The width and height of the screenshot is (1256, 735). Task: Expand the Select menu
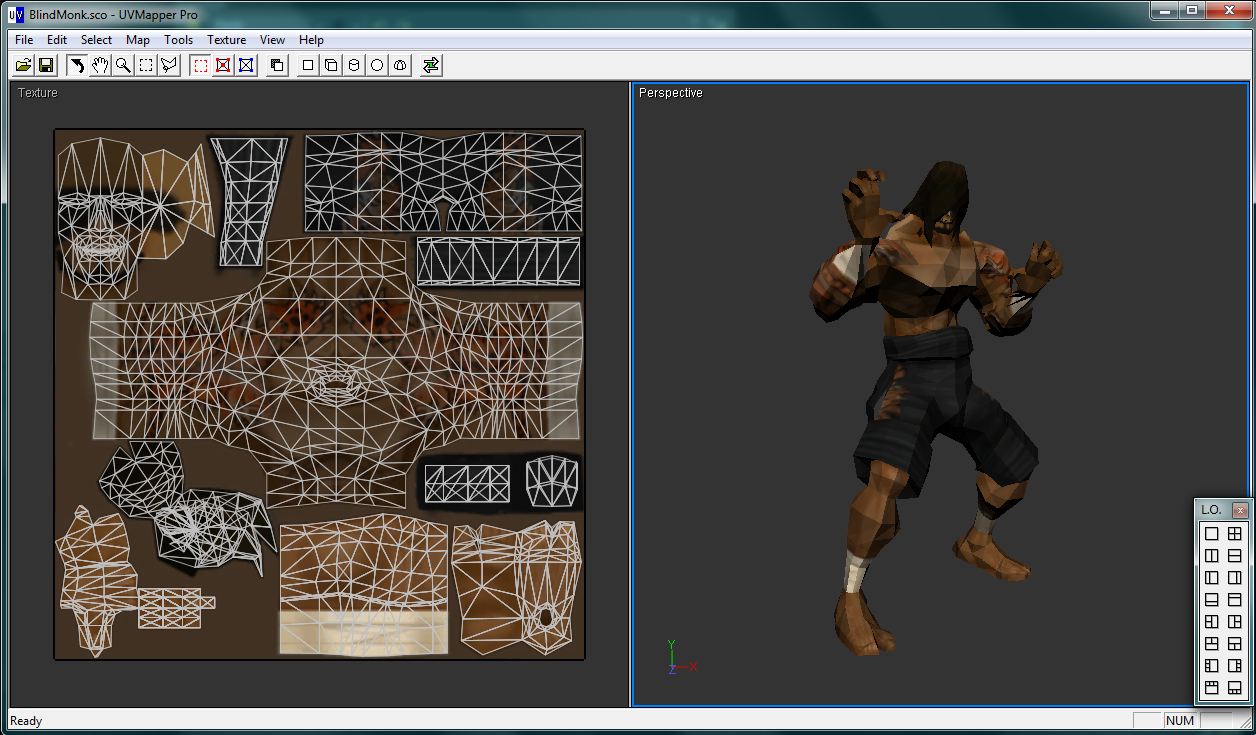coord(96,40)
